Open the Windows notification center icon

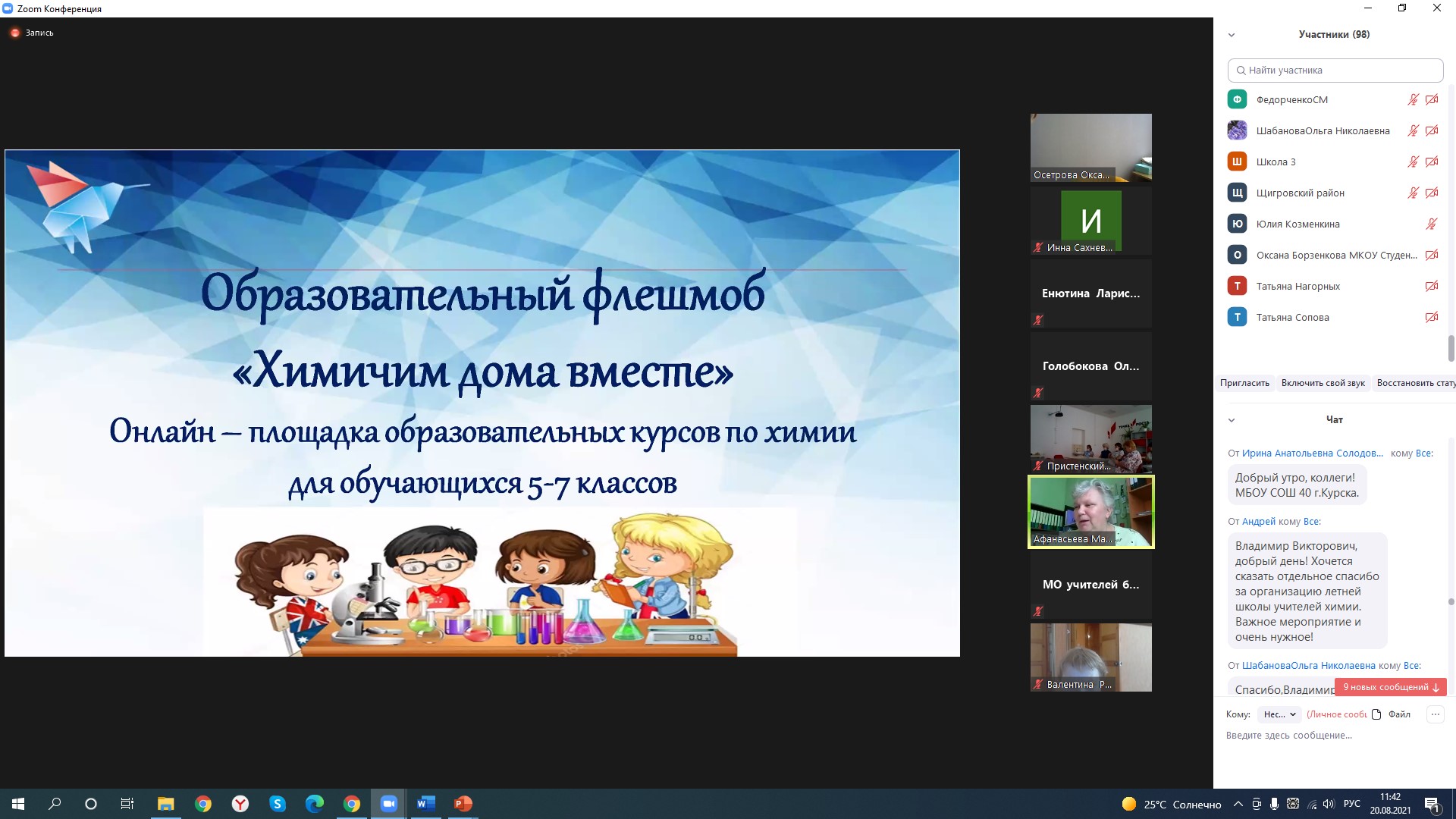coord(1432,805)
